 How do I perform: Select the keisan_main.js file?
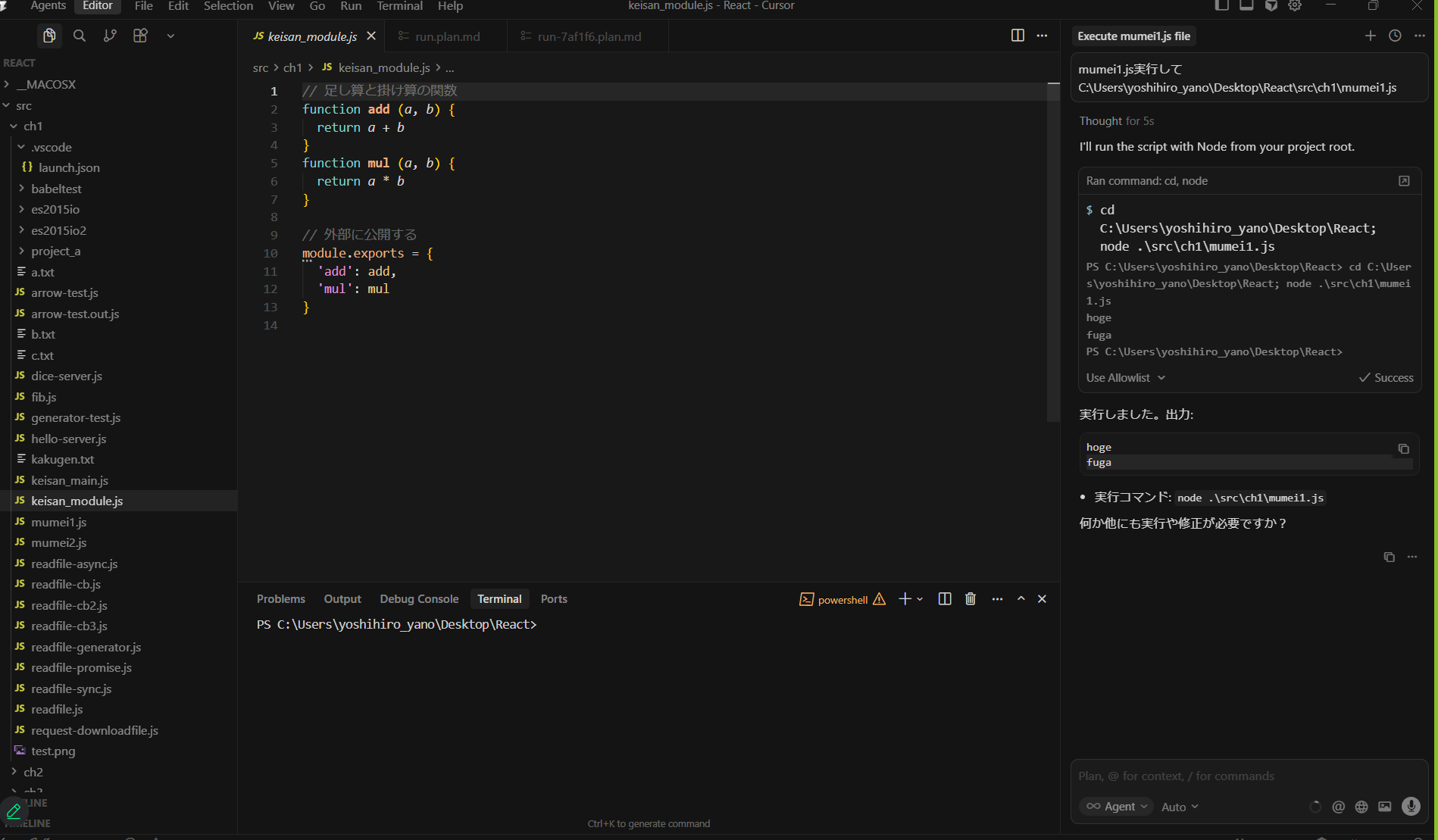tap(70, 479)
